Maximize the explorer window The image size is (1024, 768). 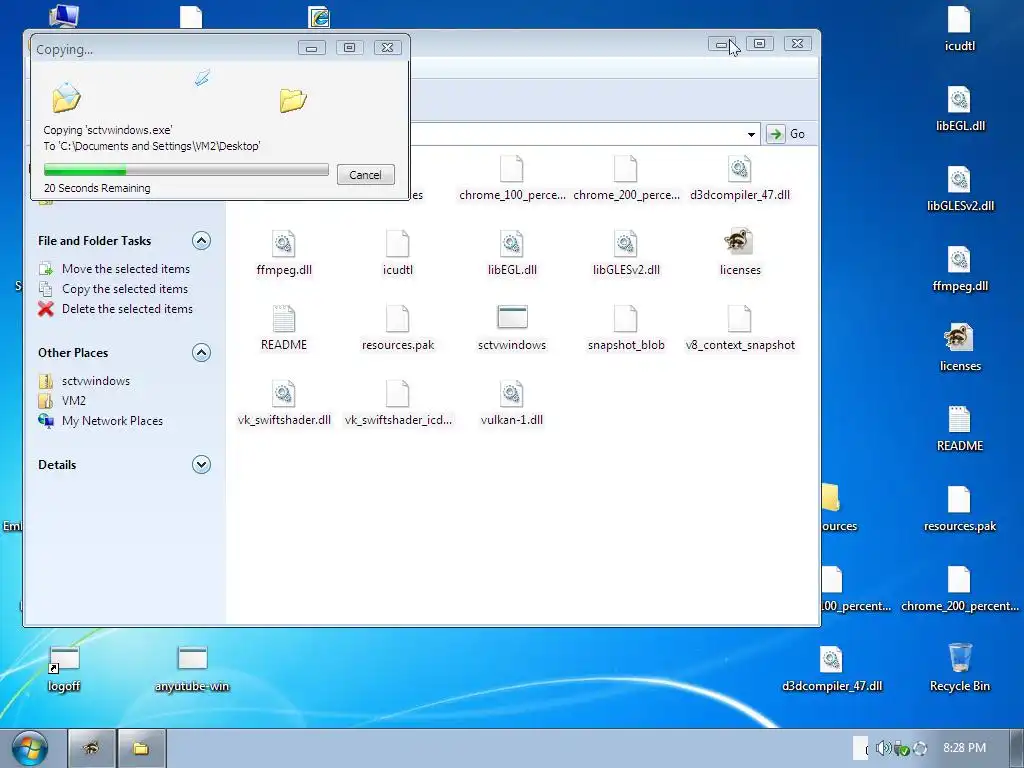[x=760, y=44]
